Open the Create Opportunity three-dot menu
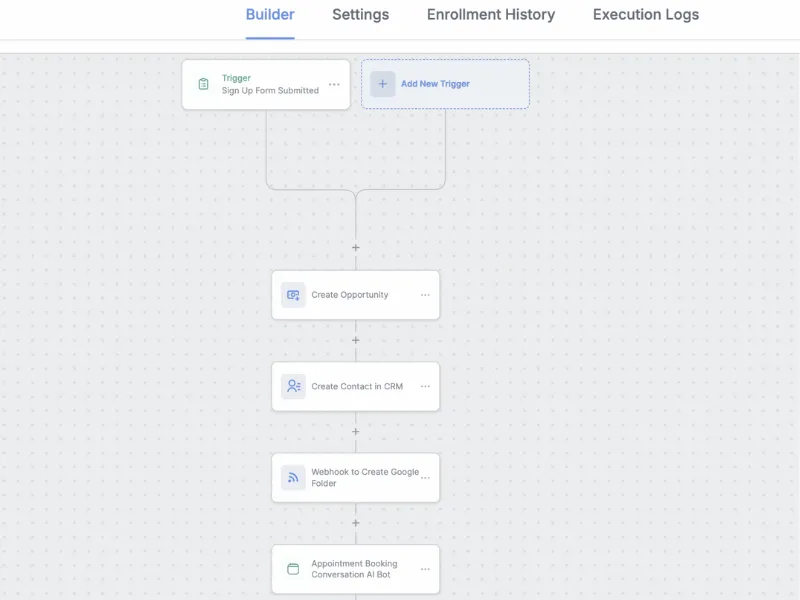 [425, 295]
